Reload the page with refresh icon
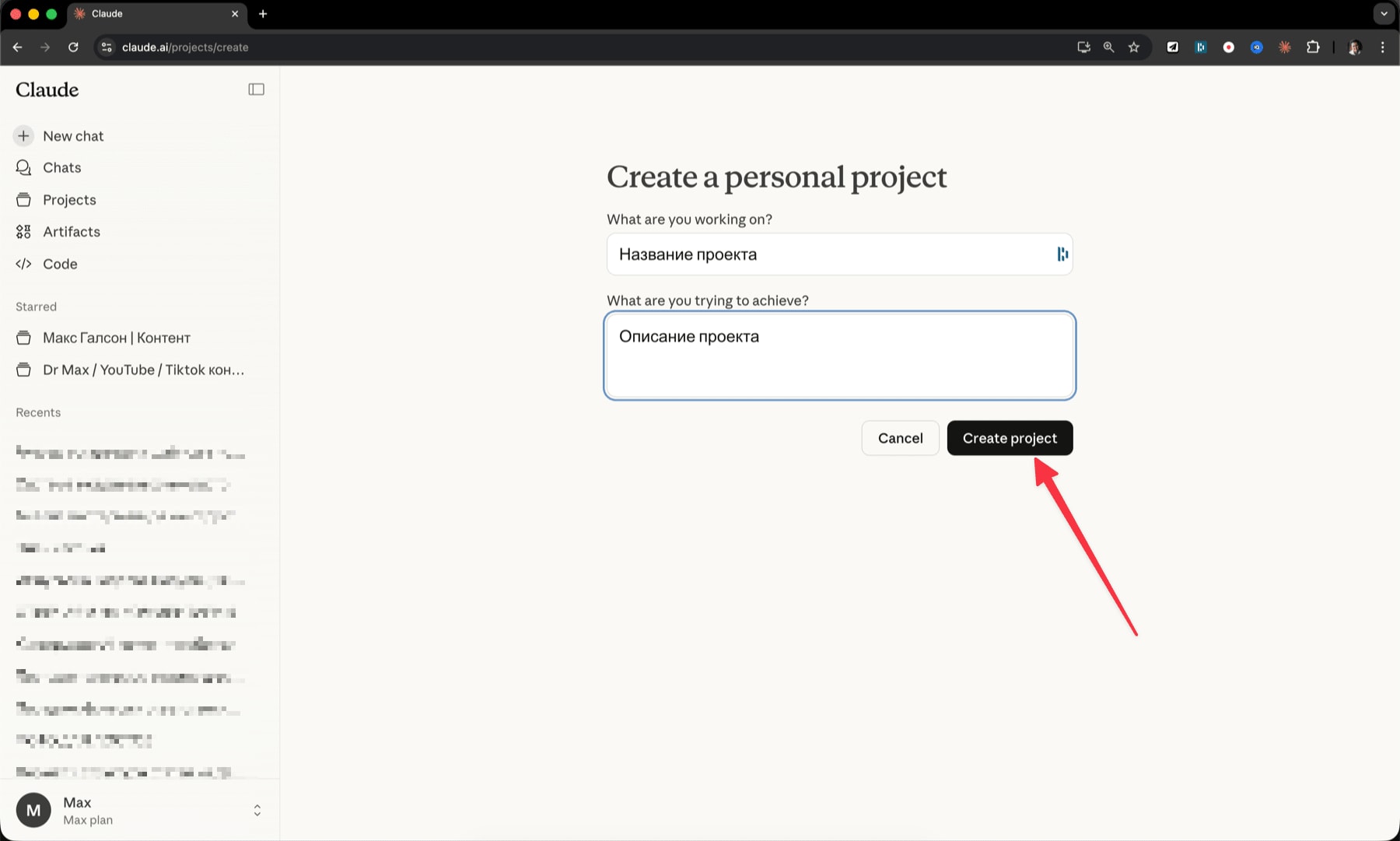 click(x=73, y=47)
